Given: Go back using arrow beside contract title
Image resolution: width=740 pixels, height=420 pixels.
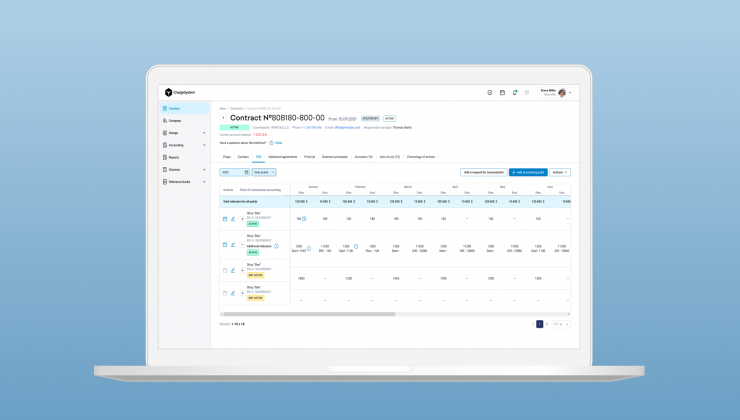Looking at the screenshot, I should coord(223,118).
